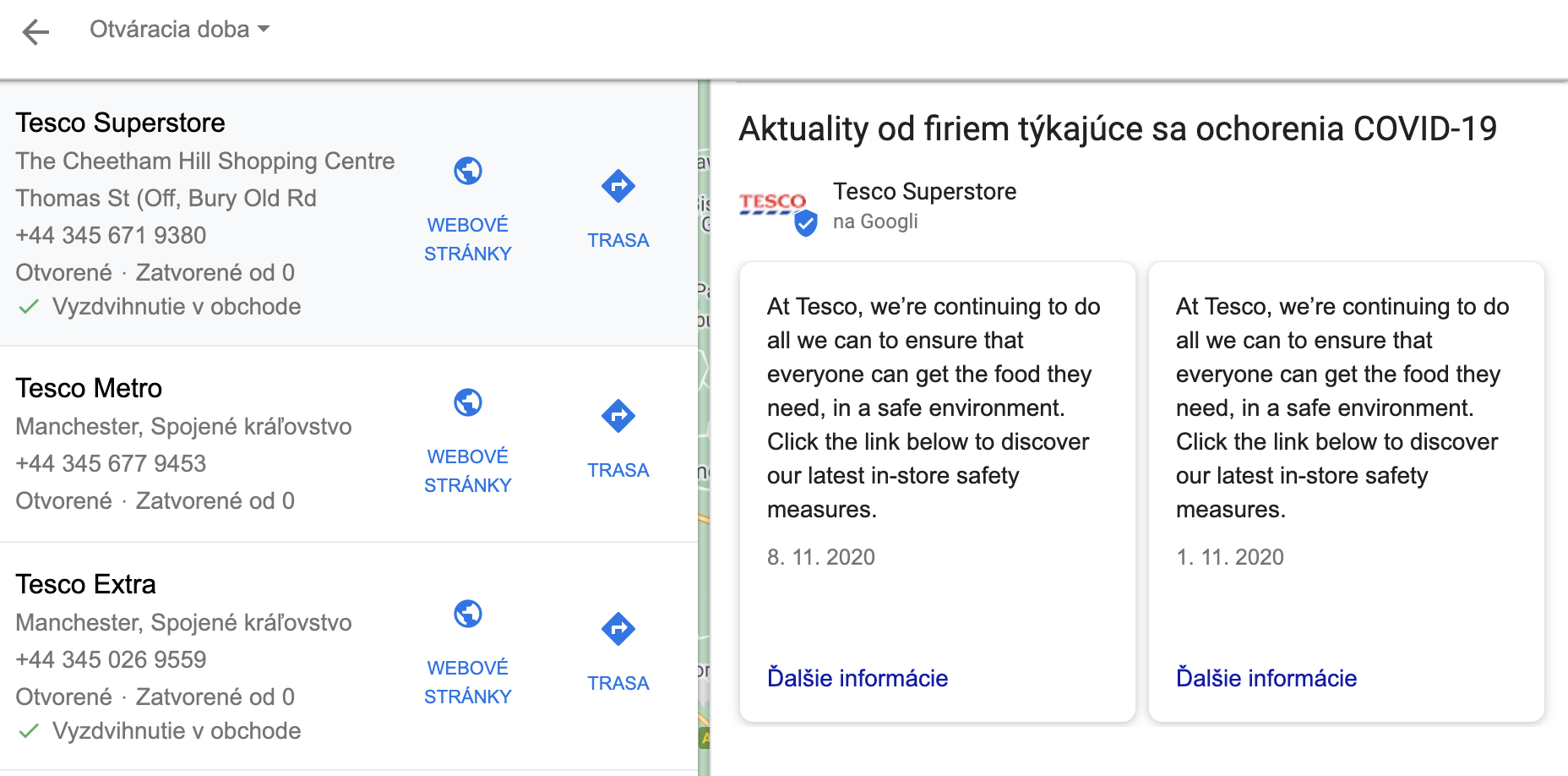This screenshot has width=1568, height=776.
Task: Click the directions icon for Tesco Superstore
Action: pos(618,186)
